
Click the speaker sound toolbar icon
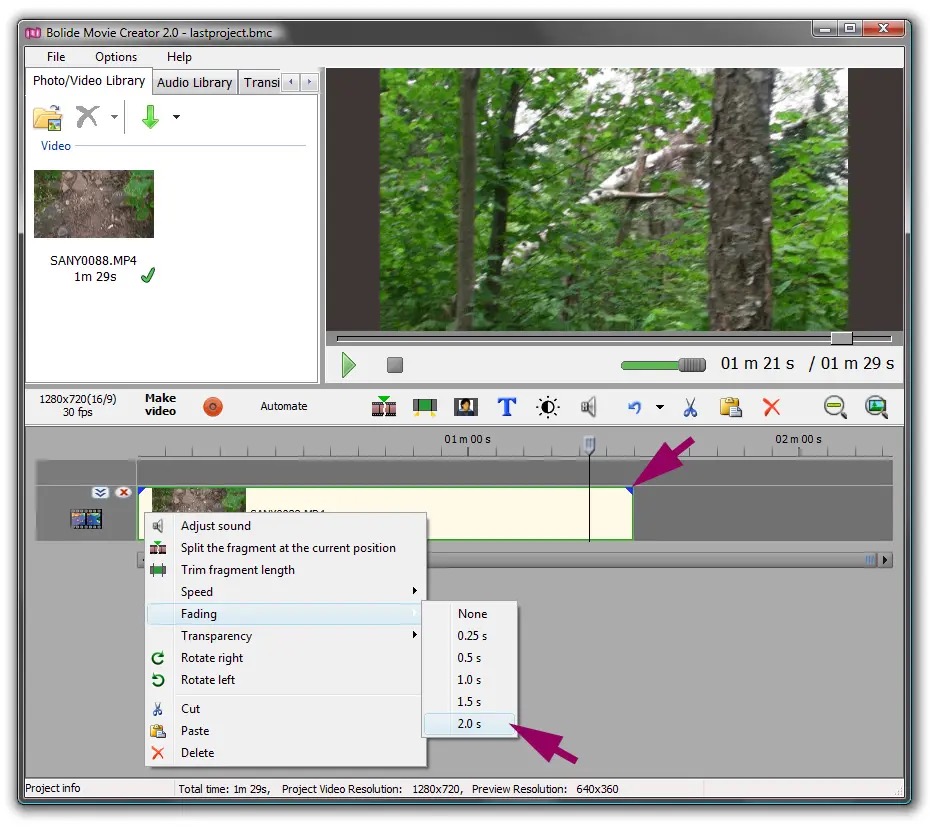click(x=588, y=407)
